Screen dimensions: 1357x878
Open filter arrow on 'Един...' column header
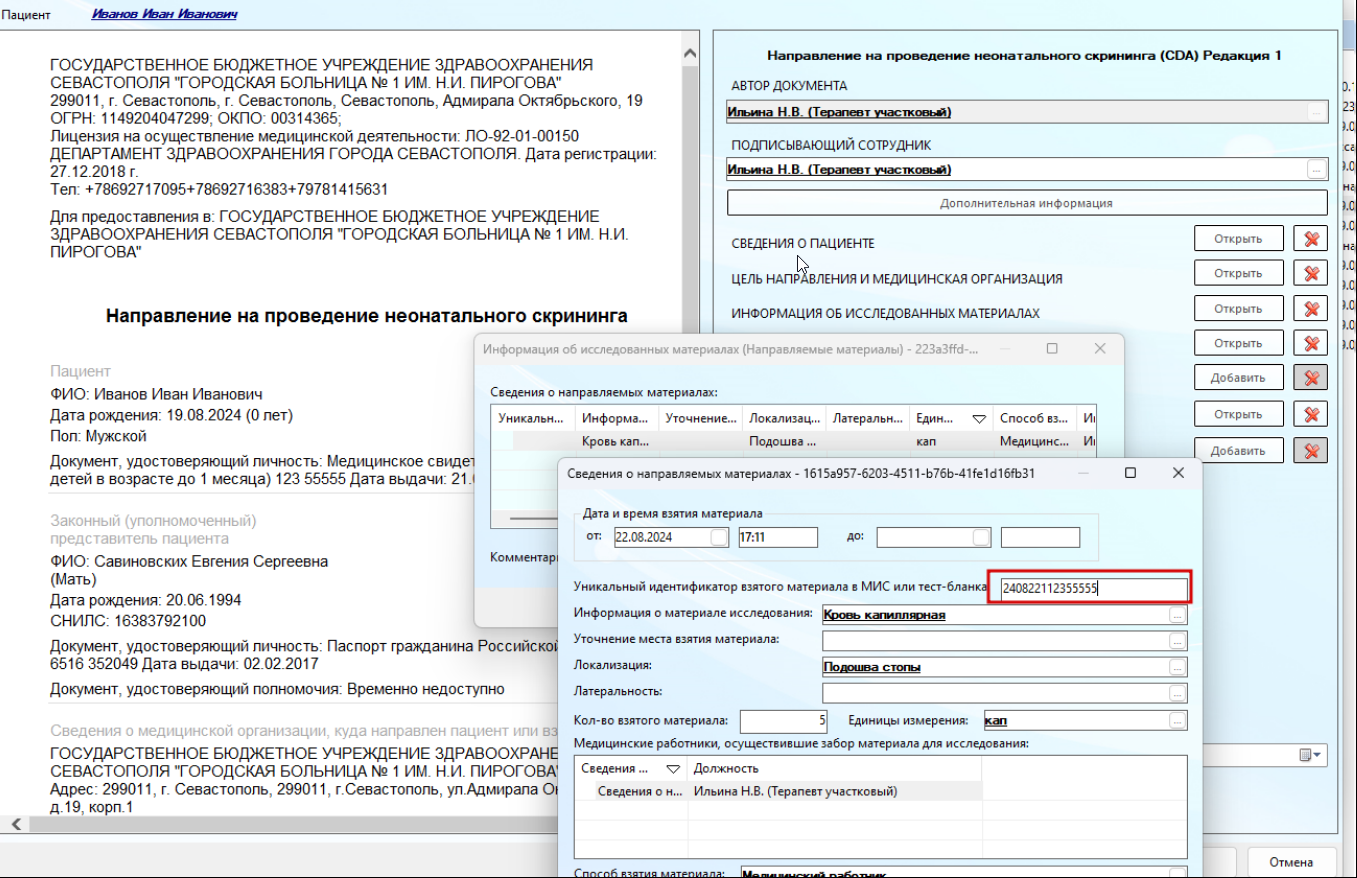coord(979,420)
